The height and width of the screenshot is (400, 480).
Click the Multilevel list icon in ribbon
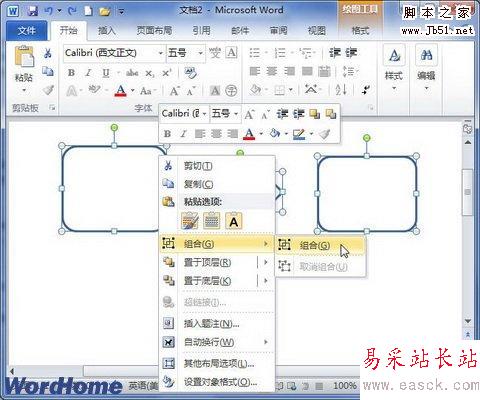tap(306, 53)
